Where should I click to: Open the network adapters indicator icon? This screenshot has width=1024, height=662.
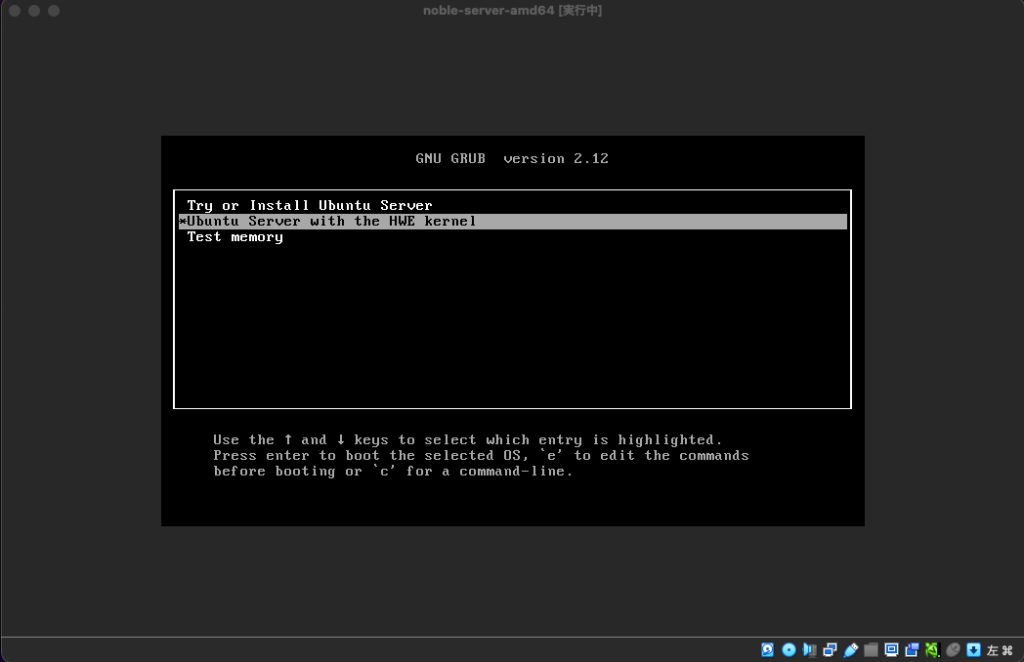830,650
